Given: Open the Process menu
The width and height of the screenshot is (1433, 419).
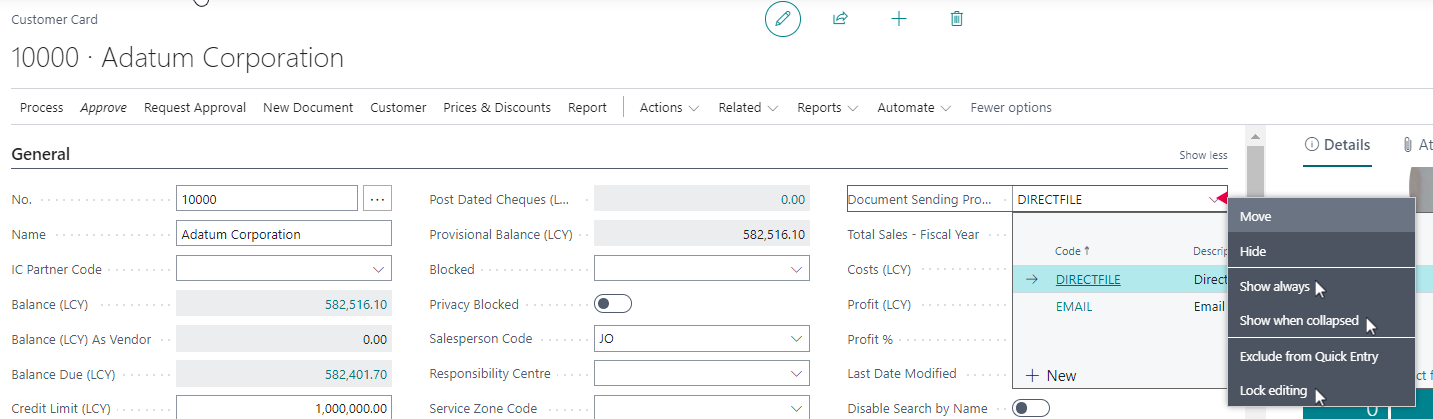Looking at the screenshot, I should 41,107.
